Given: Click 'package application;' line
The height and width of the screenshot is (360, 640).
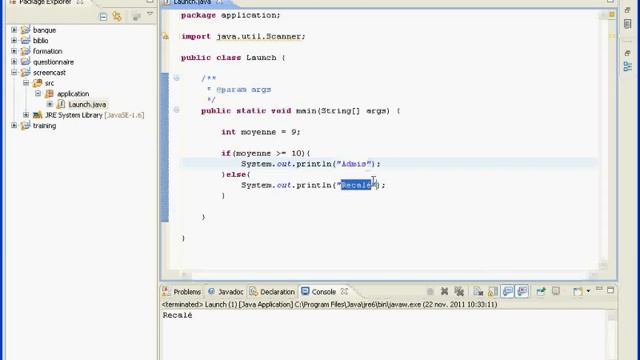Looking at the screenshot, I should pos(231,15).
